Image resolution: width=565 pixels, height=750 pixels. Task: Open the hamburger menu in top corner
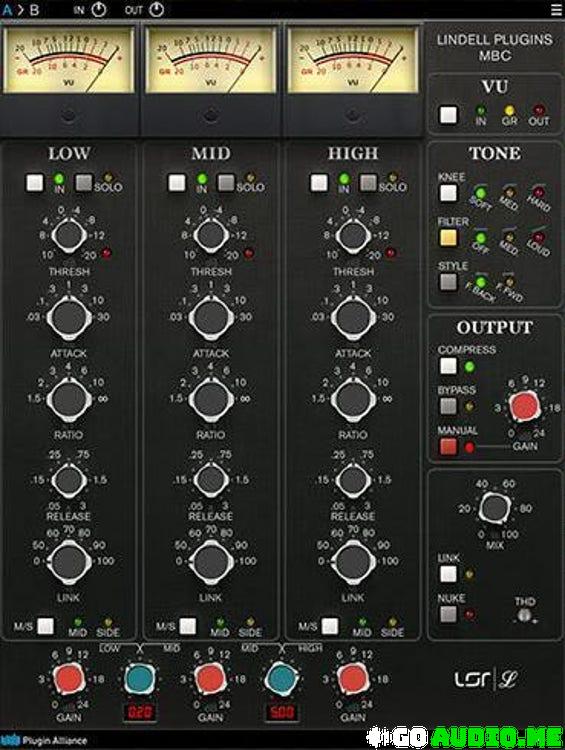coord(556,10)
